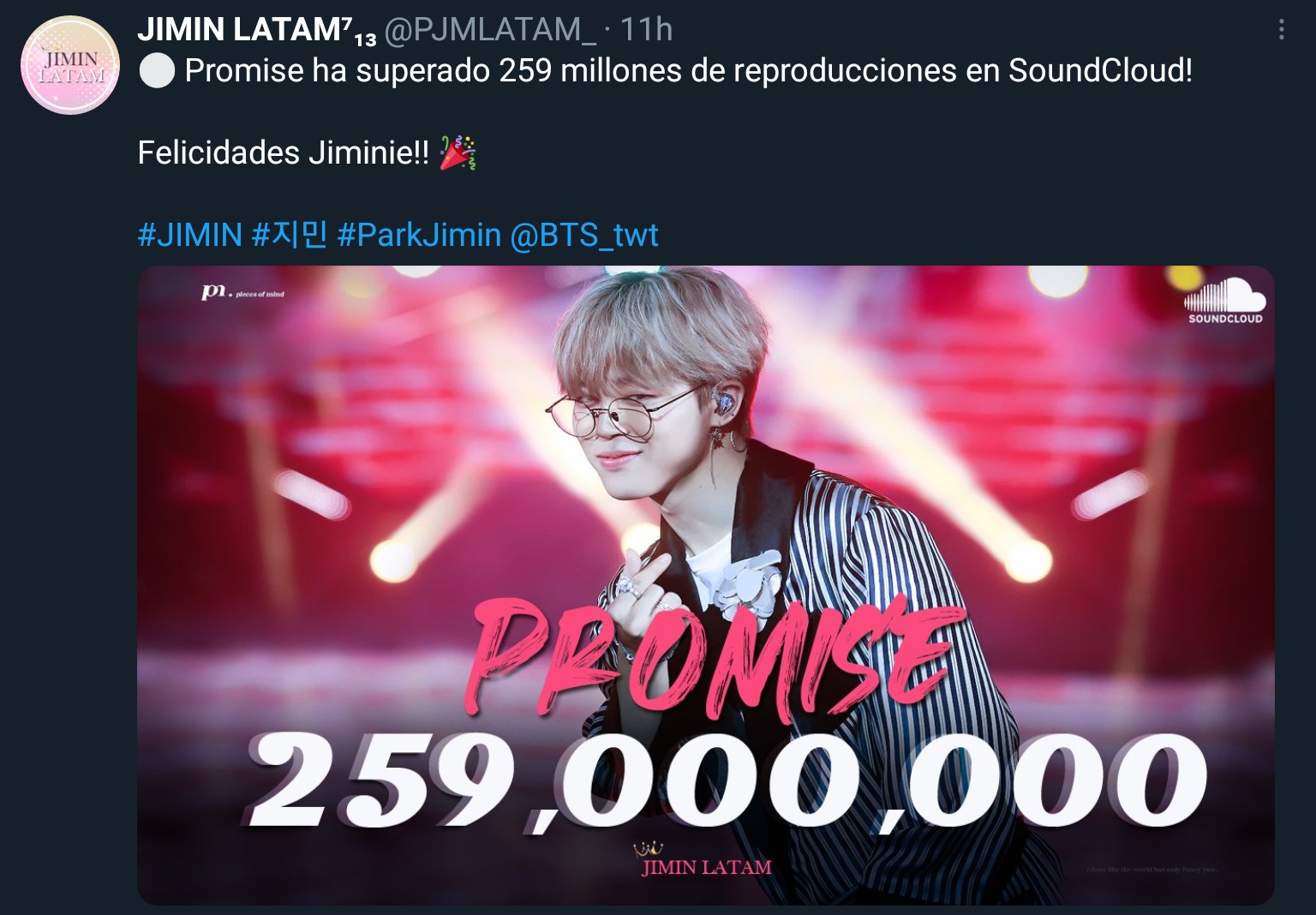Click the 259,000,000 number in the image

728,781
